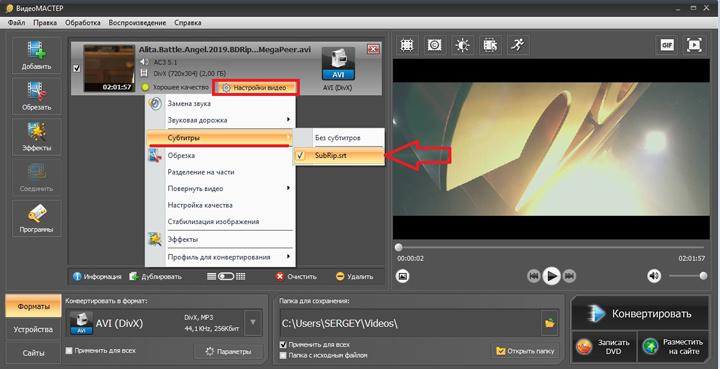Image resolution: width=720 pixels, height=369 pixels.
Task: Open brightness adjustment sun icon
Action: [462, 45]
